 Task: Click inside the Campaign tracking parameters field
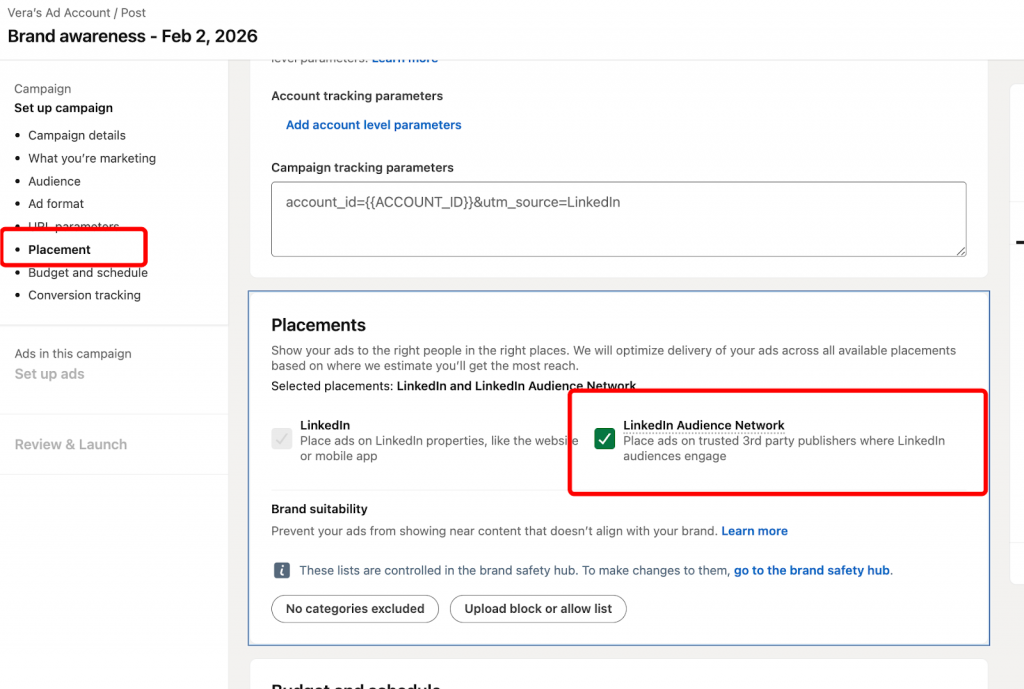618,218
